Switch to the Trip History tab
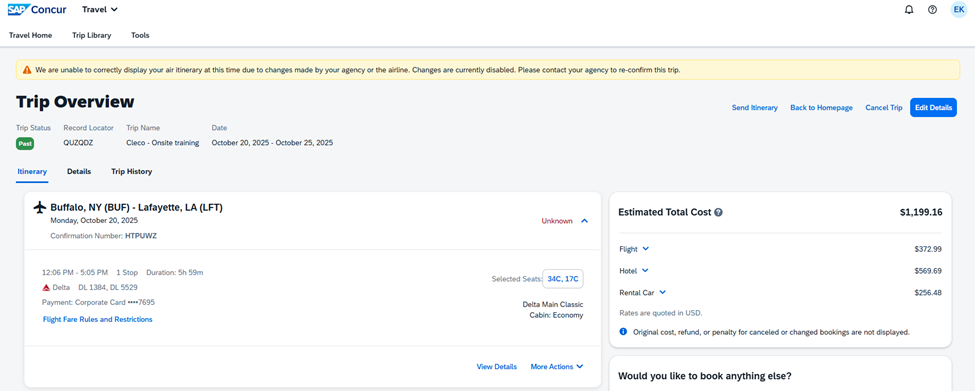The image size is (975, 391). [x=131, y=171]
